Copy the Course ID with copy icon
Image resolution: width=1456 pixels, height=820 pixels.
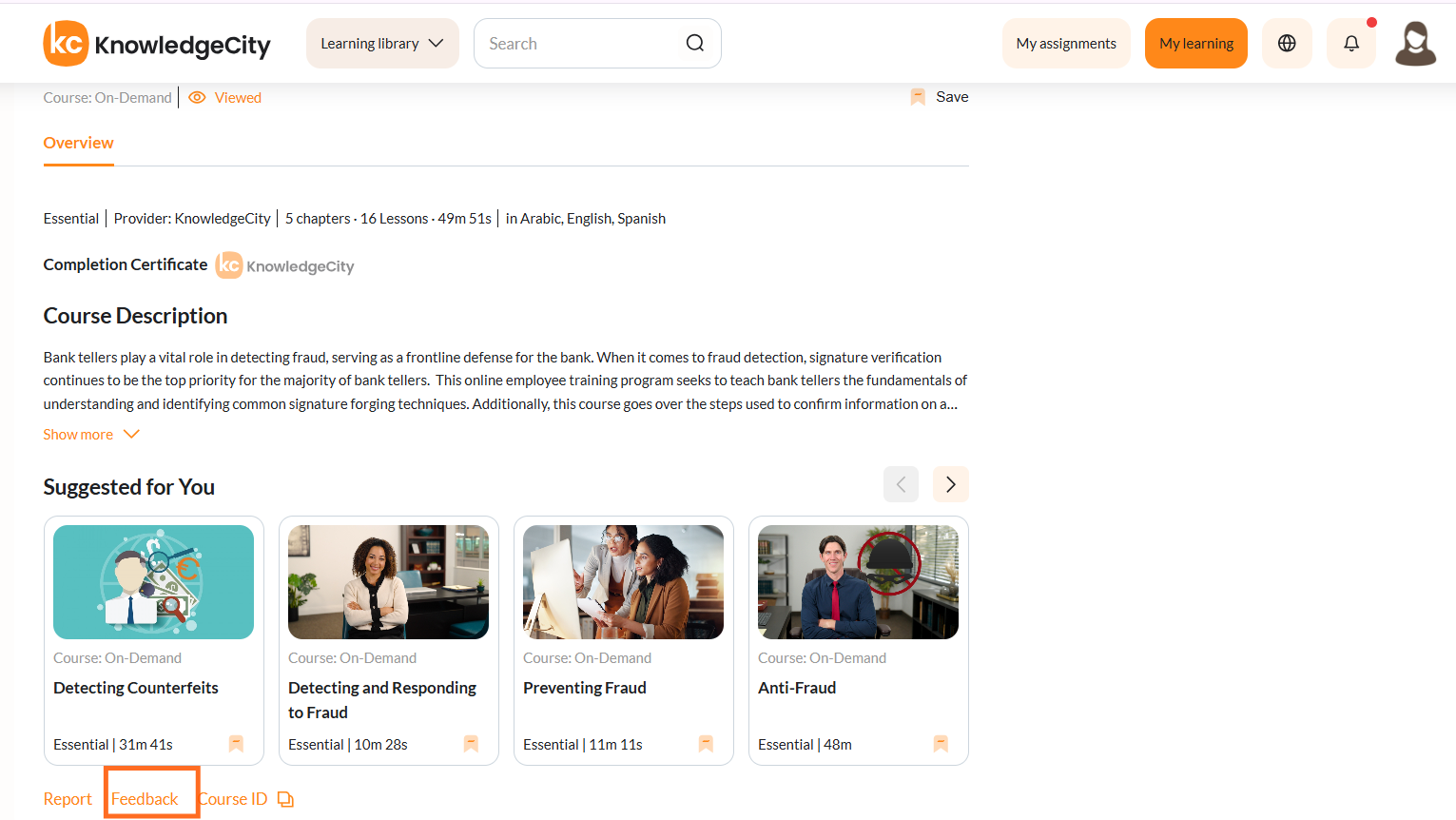(x=285, y=800)
